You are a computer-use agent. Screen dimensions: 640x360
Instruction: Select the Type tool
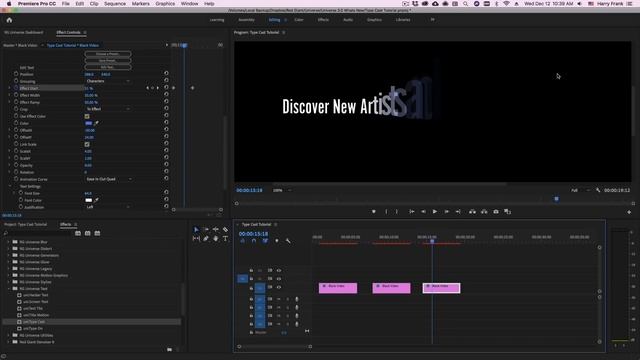(225, 238)
